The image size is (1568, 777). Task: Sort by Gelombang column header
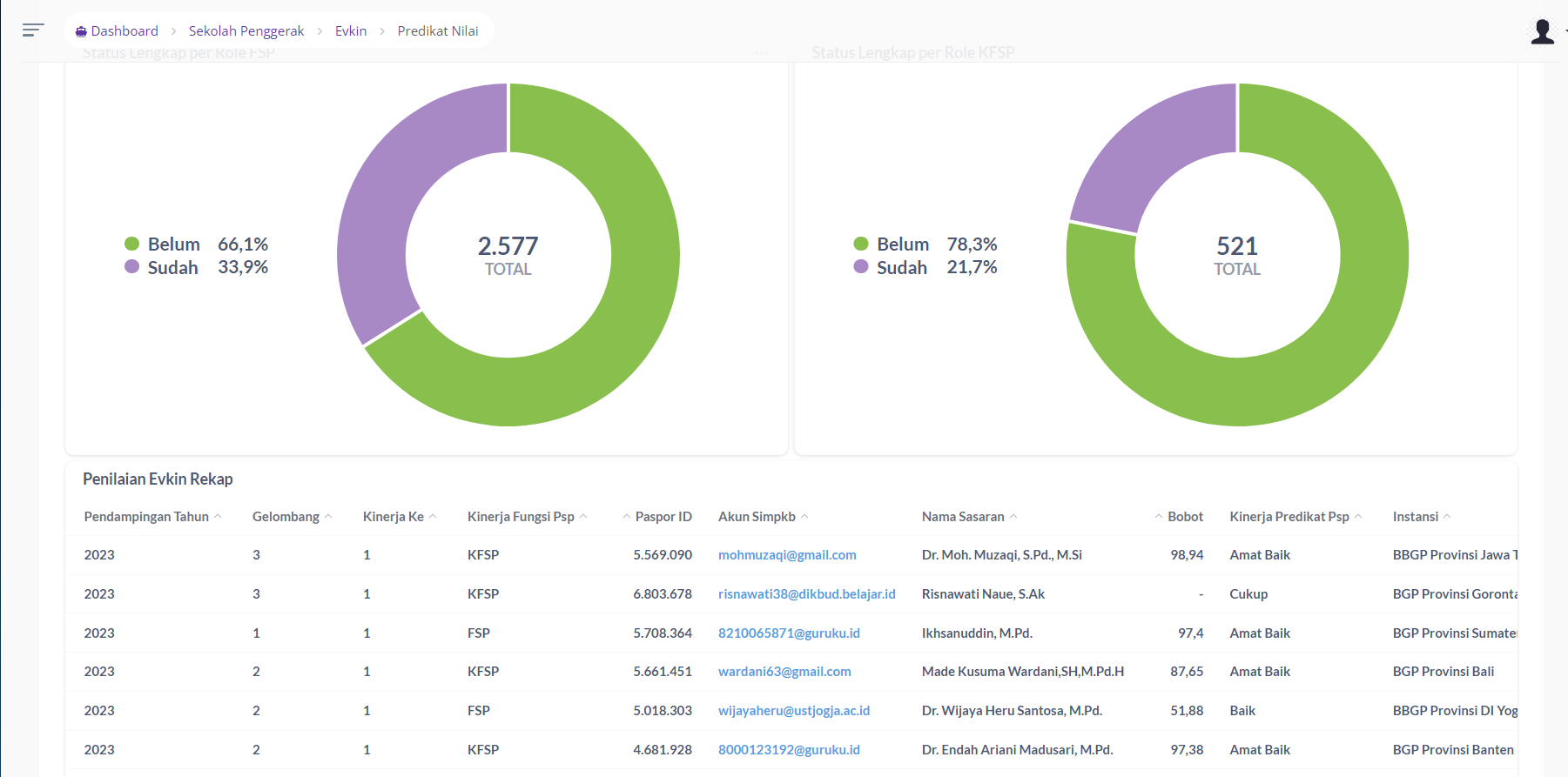(292, 517)
